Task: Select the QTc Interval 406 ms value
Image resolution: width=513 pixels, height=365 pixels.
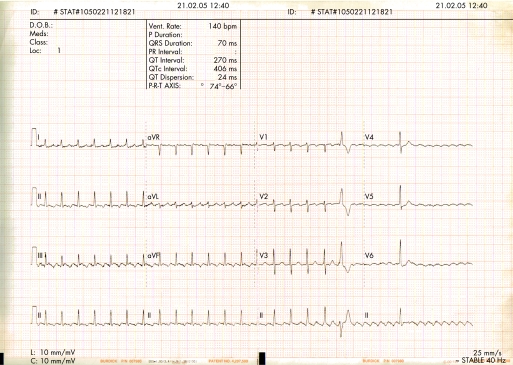Action: [225, 69]
